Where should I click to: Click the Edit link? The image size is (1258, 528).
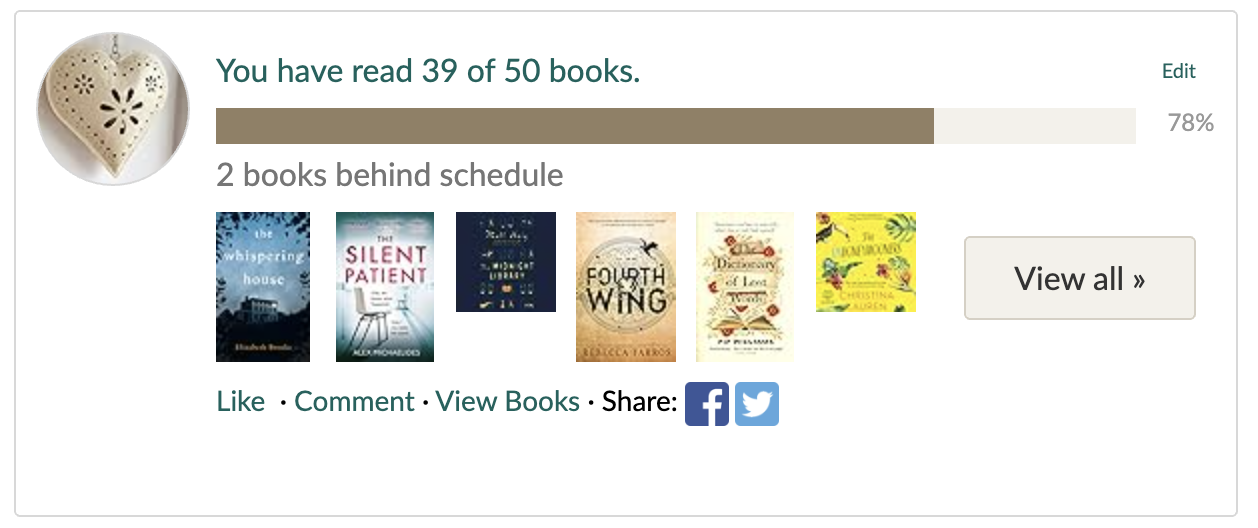click(1178, 71)
